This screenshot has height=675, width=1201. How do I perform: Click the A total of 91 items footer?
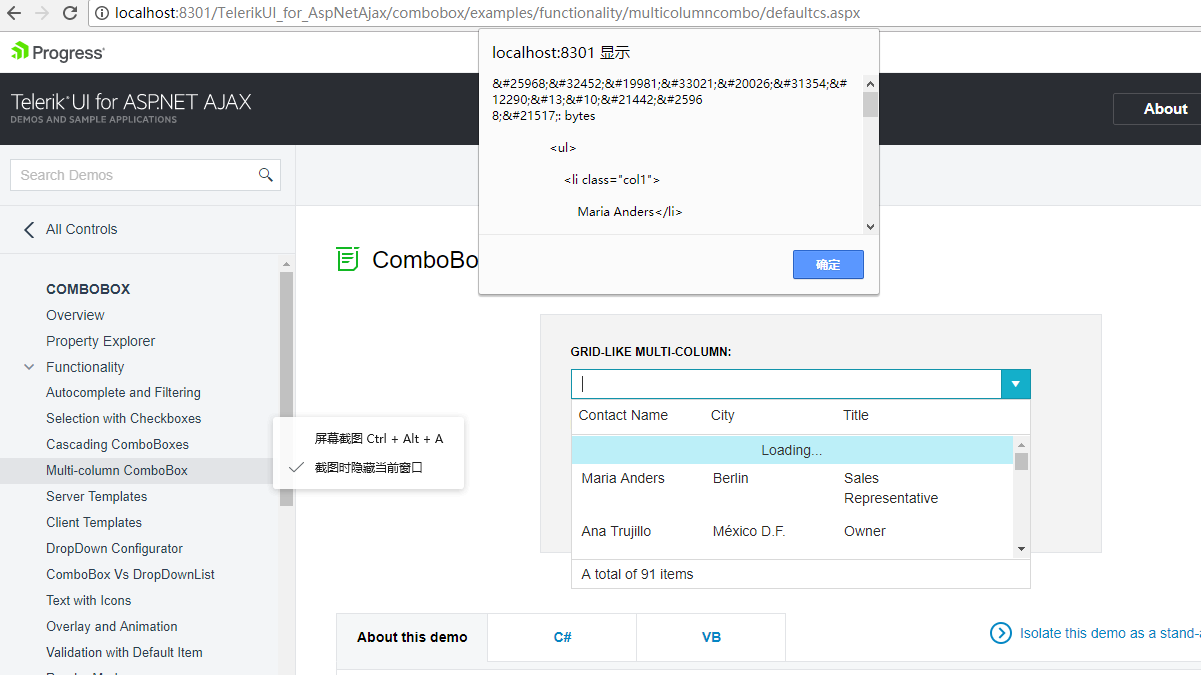pyautogui.click(x=637, y=574)
